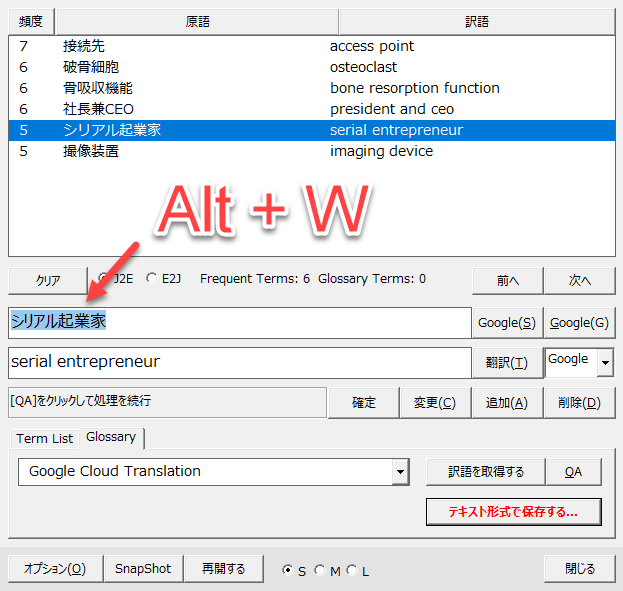Open オプション(O) settings

pos(55,569)
